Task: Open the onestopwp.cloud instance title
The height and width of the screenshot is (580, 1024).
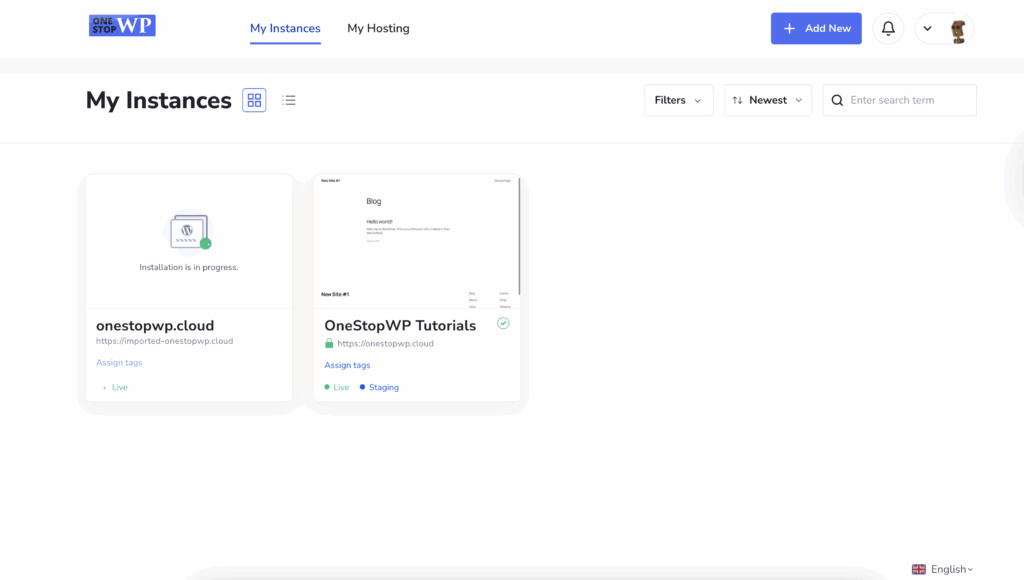Action: (155, 325)
